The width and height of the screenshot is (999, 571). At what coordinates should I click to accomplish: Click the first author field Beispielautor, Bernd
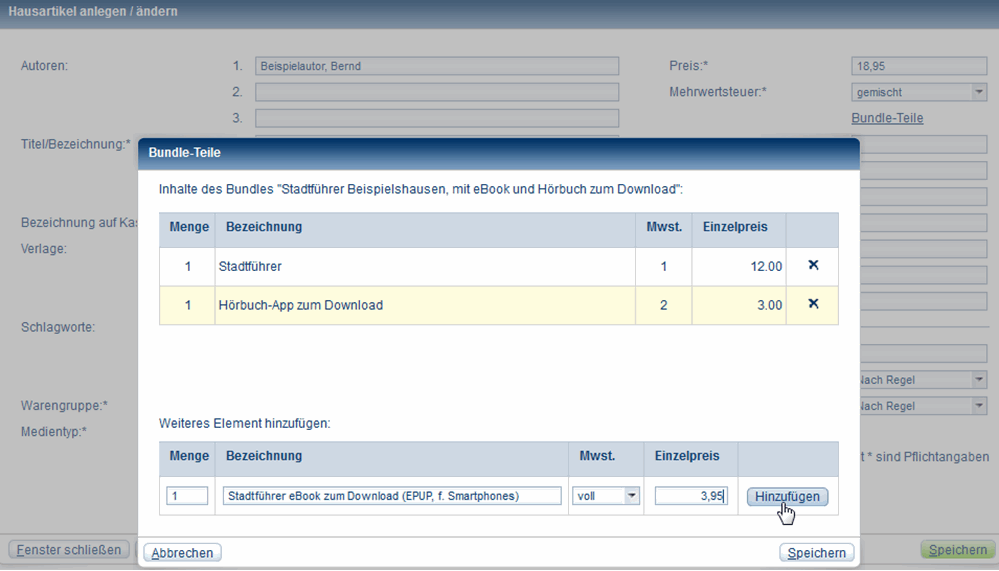click(436, 66)
